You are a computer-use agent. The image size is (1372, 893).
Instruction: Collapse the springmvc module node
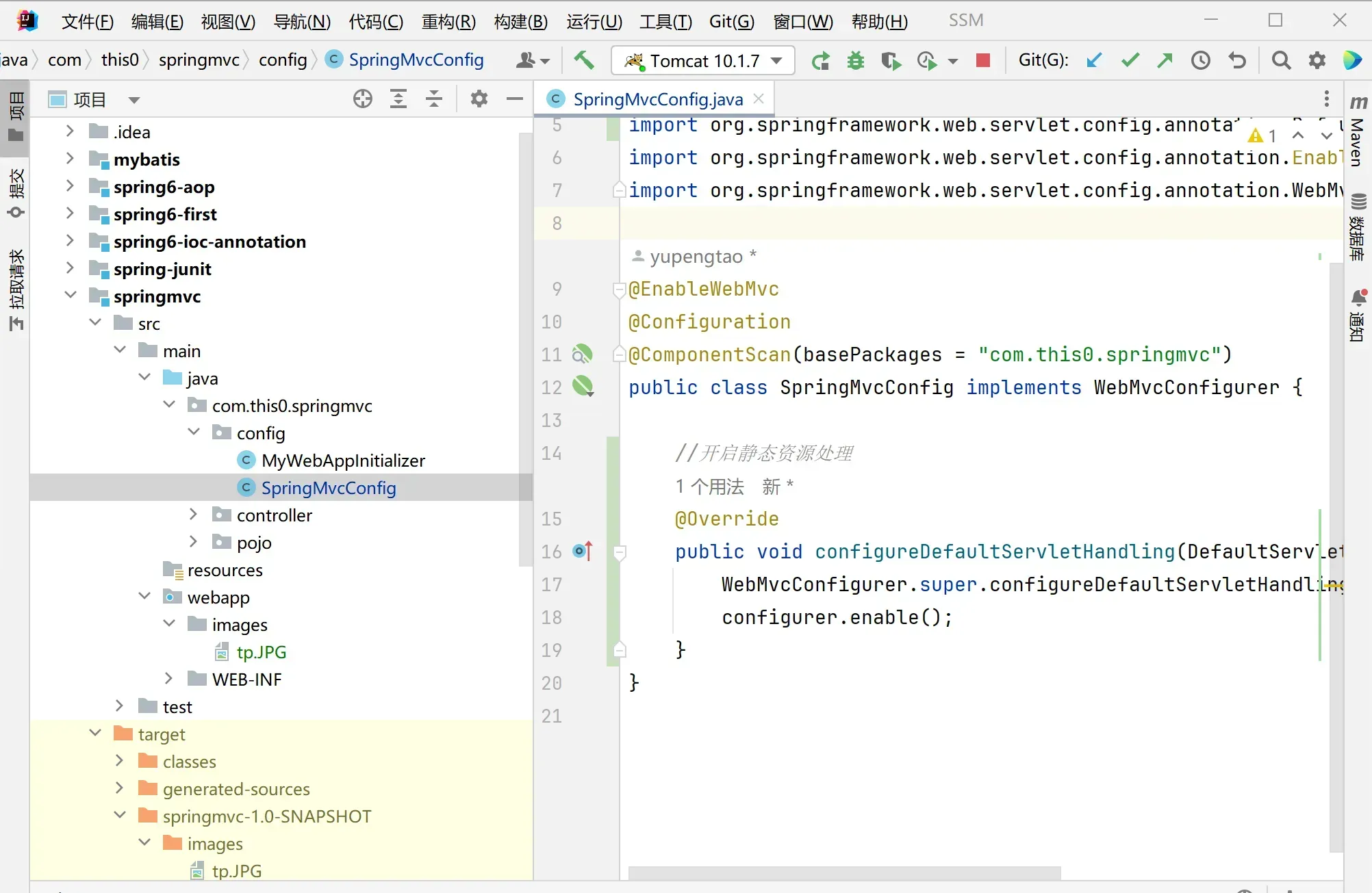click(x=71, y=296)
